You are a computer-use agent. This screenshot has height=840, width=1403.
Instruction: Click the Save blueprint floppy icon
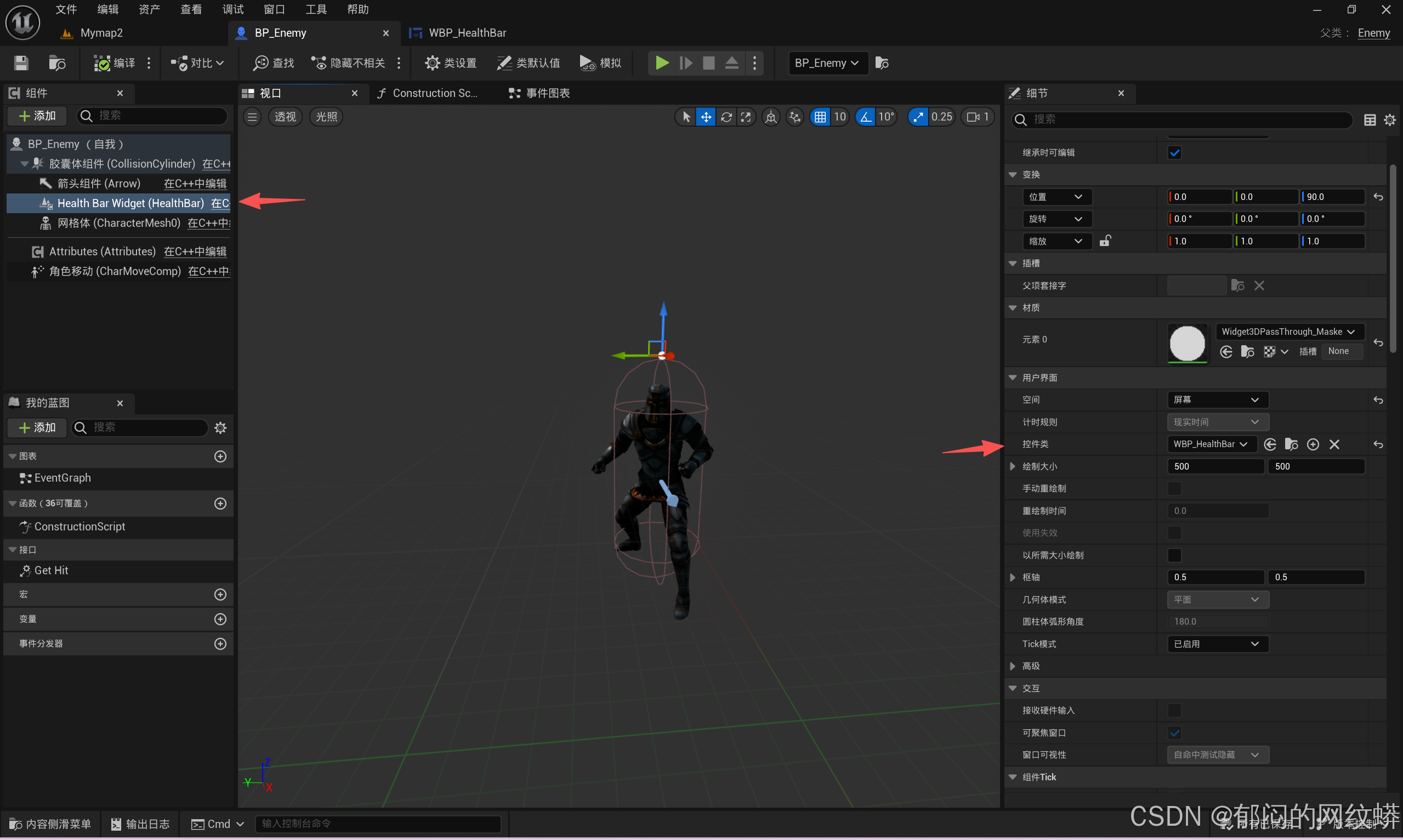21,63
